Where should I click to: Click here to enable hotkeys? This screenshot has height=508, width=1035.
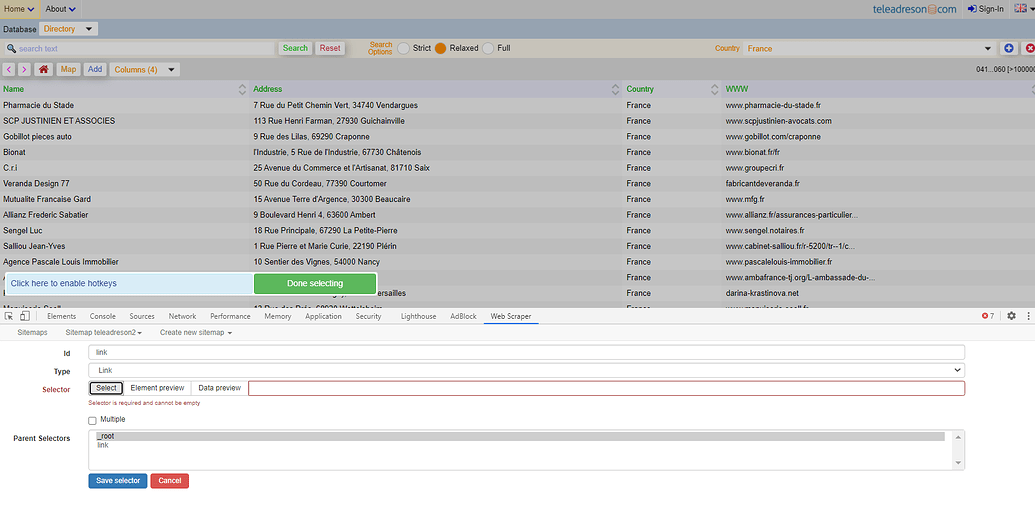pos(129,284)
